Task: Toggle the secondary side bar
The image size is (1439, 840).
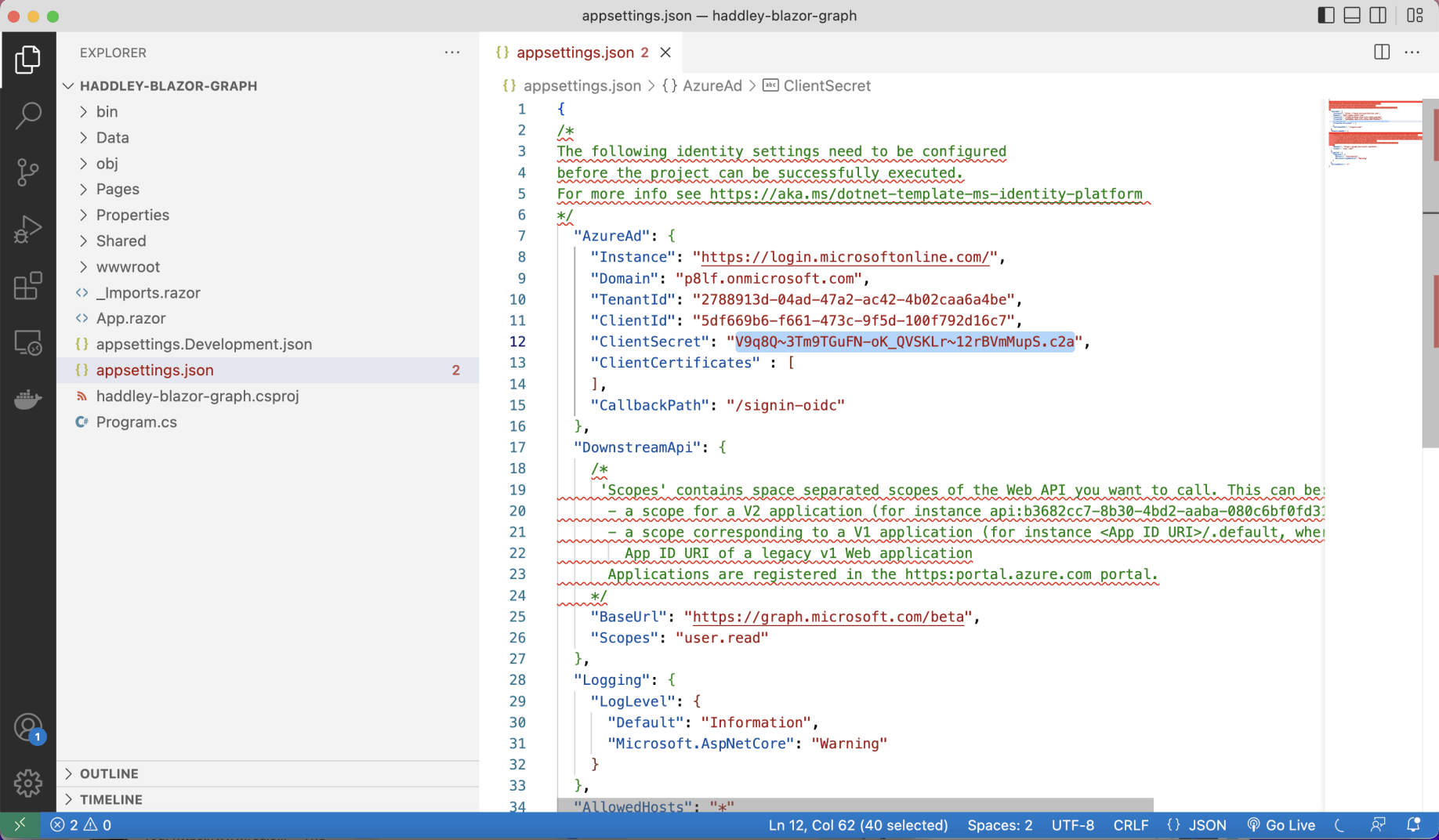Action: point(1378,15)
